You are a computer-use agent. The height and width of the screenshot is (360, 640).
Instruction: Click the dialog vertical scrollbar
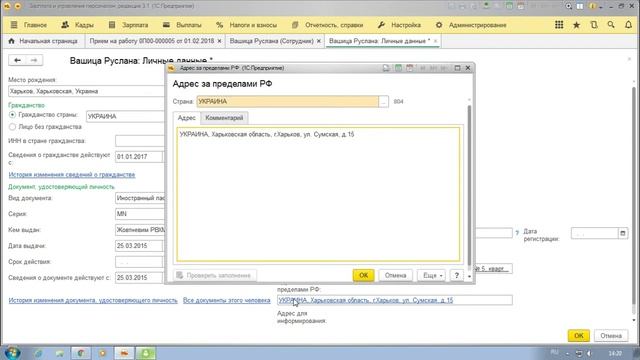(469, 186)
